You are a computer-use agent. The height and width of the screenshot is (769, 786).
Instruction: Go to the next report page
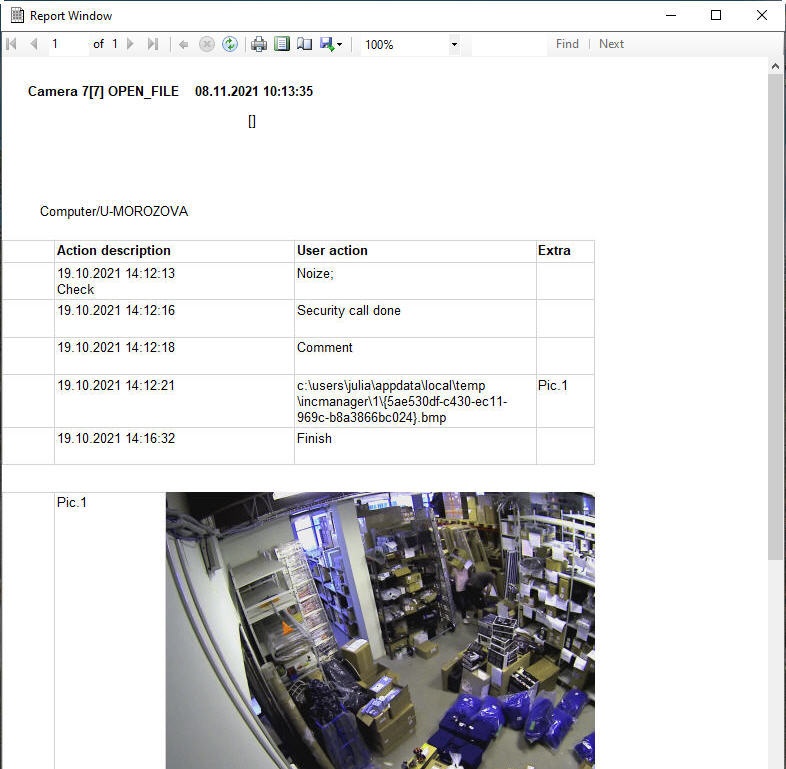131,44
